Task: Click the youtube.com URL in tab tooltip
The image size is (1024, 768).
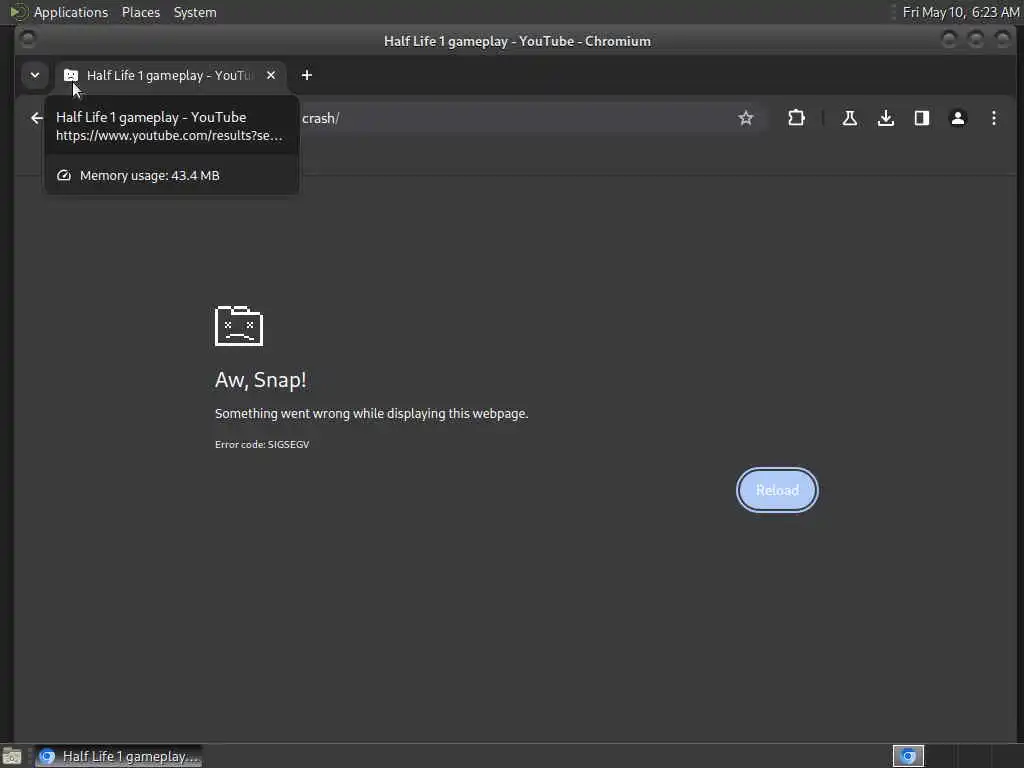Action: tap(169, 136)
